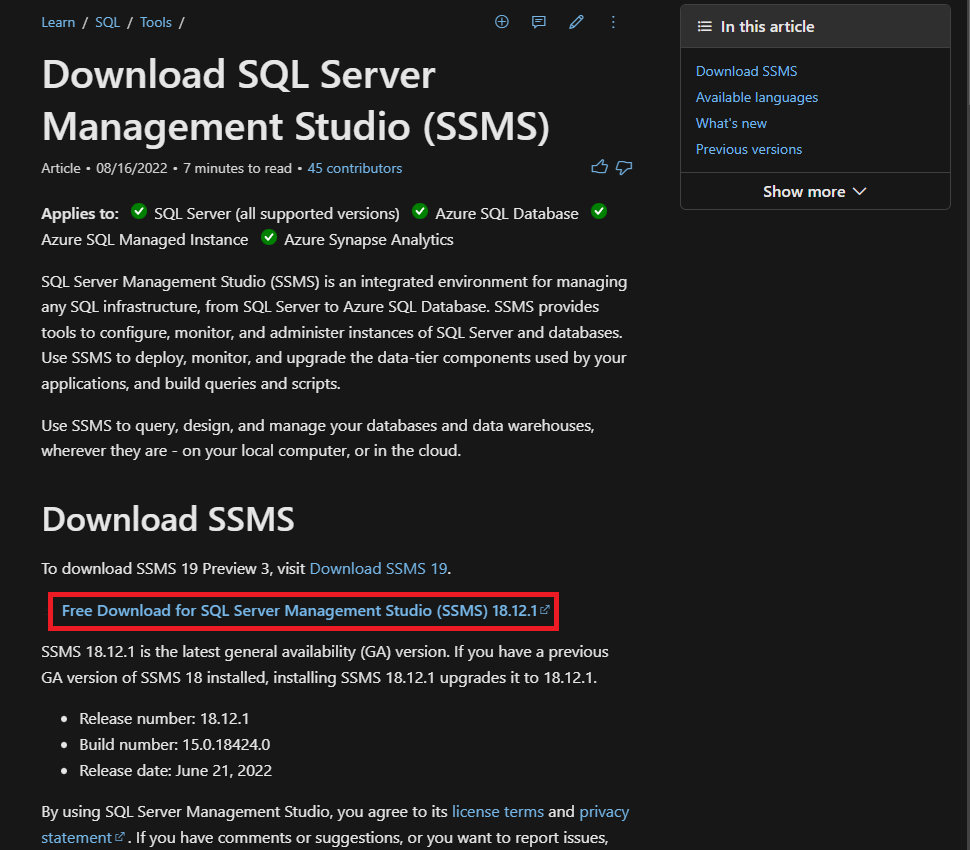The width and height of the screenshot is (970, 850).
Task: Click the Download SQL Server Management Studio title
Action: point(296,101)
